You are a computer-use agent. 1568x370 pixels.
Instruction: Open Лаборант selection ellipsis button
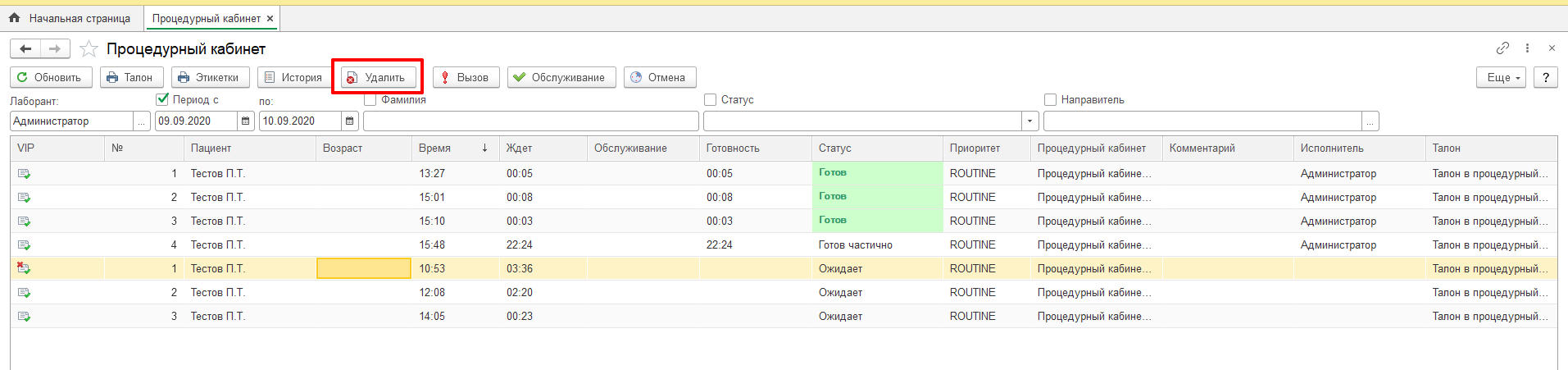pos(142,121)
